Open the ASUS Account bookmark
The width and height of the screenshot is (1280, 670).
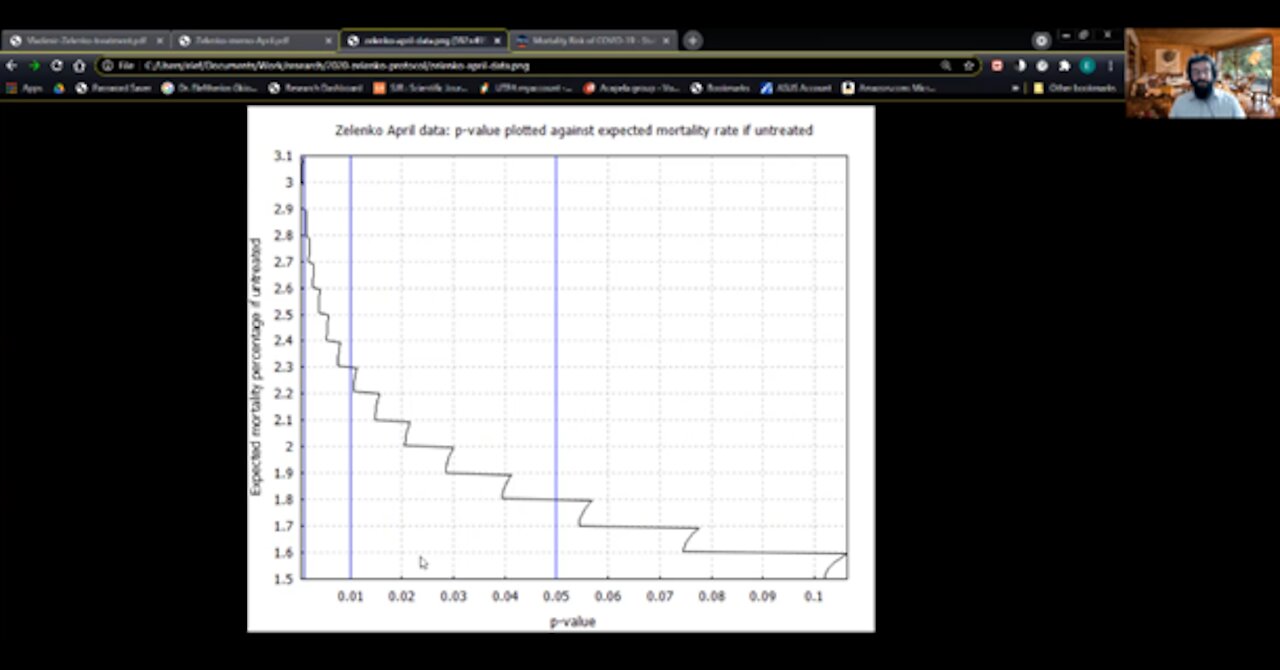(x=795, y=88)
